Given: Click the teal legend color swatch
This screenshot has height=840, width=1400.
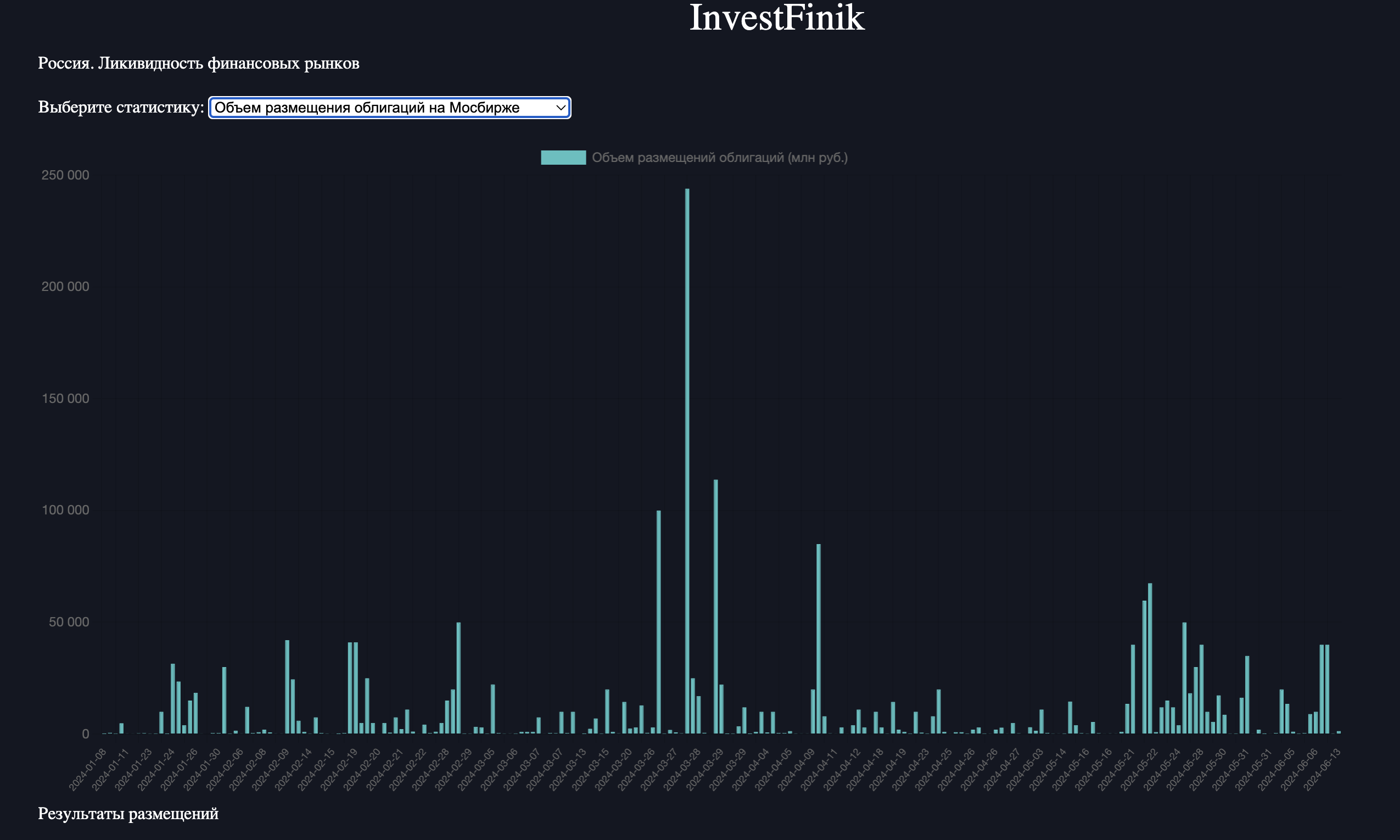Looking at the screenshot, I should [563, 158].
